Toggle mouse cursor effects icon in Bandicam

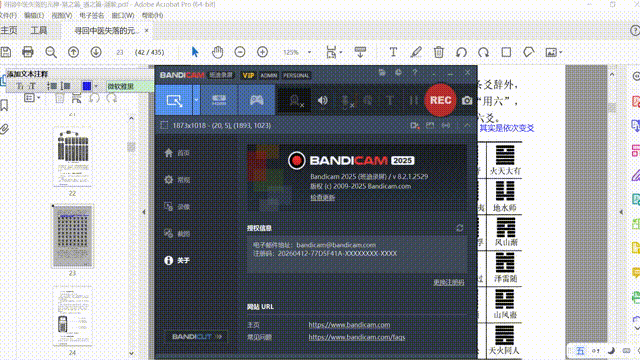[x=368, y=100]
